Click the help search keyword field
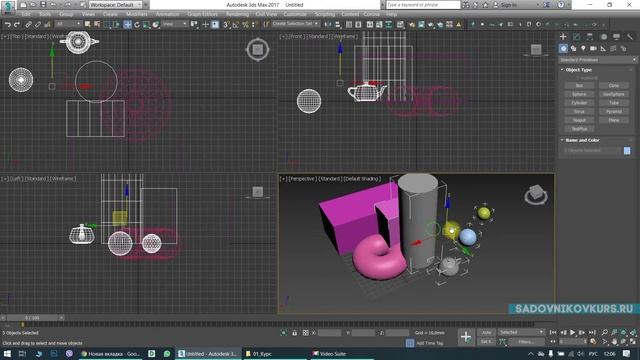 [x=422, y=5]
